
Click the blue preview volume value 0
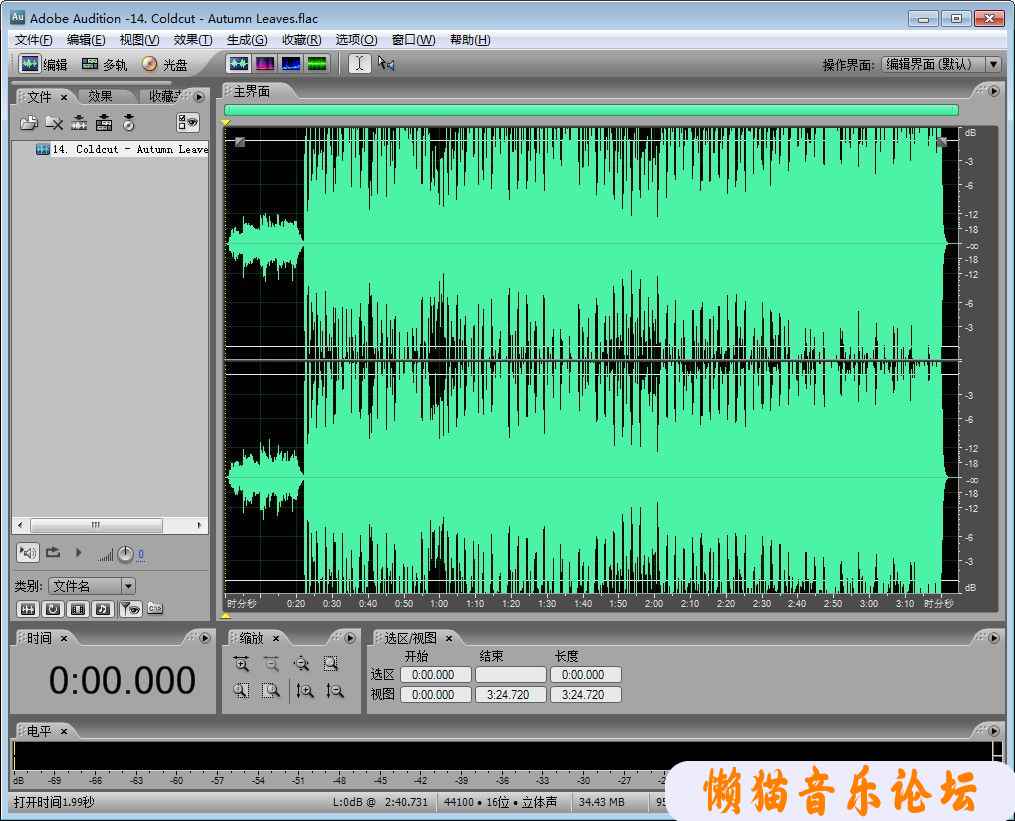(x=140, y=554)
